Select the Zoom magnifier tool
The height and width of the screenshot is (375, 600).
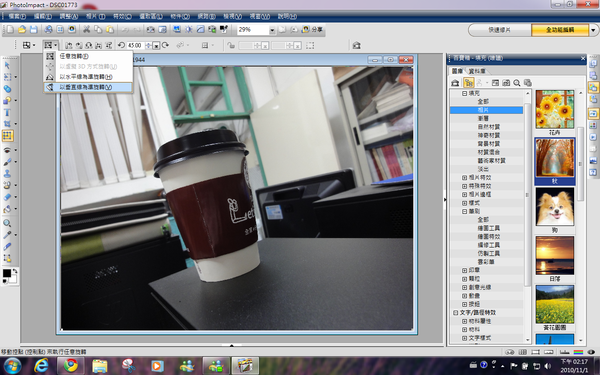(7, 223)
